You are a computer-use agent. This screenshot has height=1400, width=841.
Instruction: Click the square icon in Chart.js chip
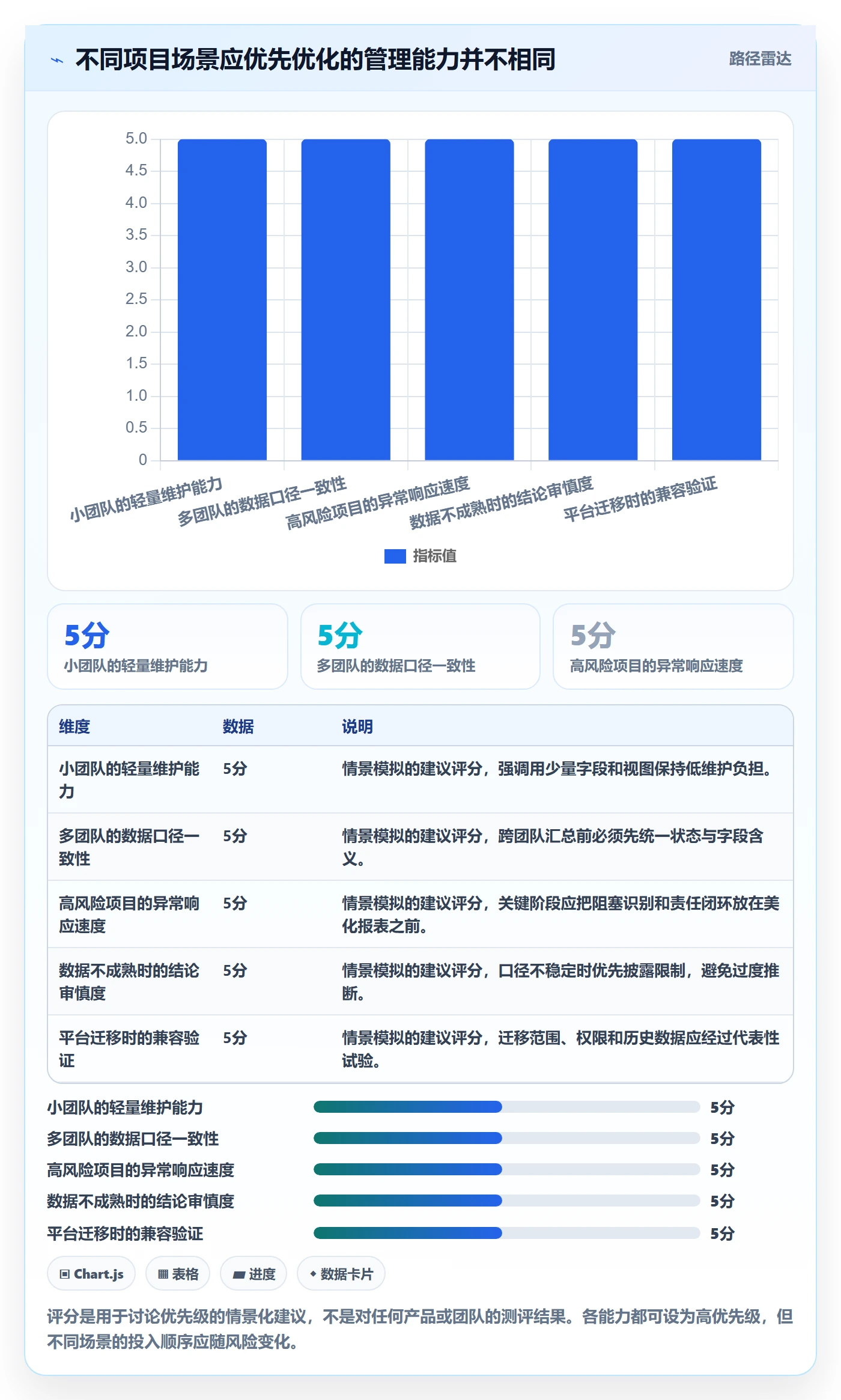65,1274
